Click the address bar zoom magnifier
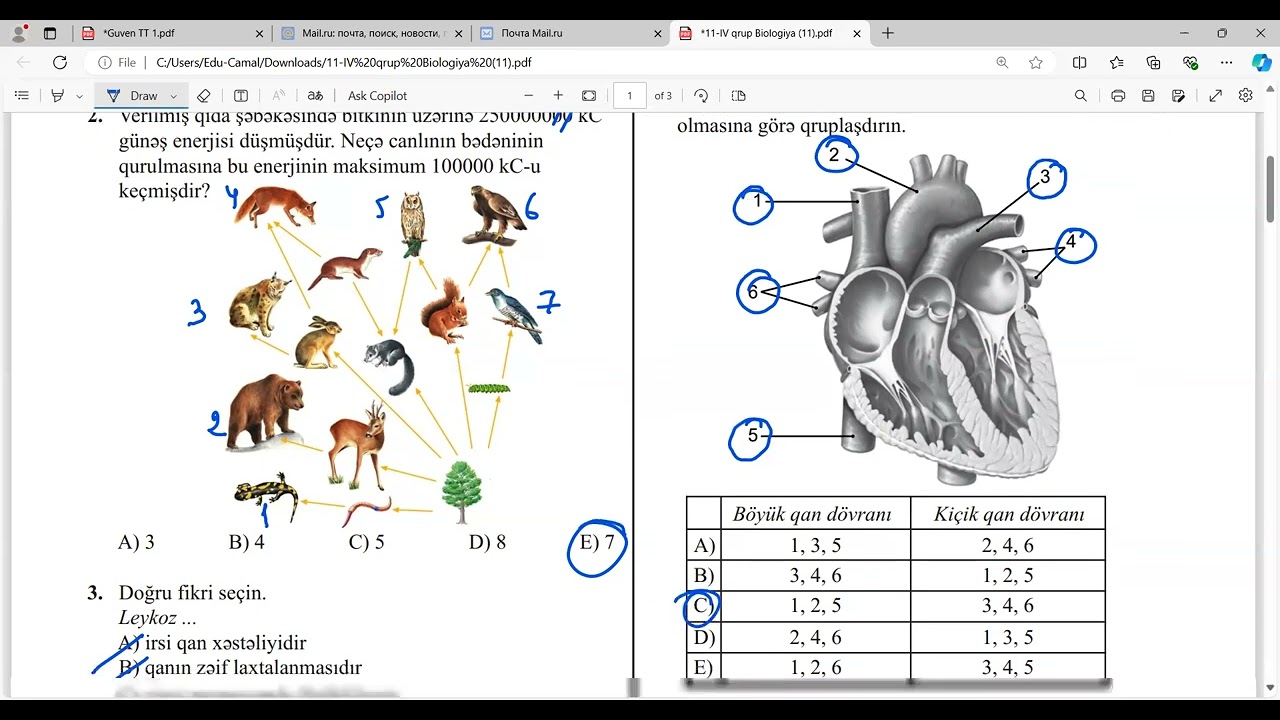The height and width of the screenshot is (720, 1280). click(x=1002, y=62)
